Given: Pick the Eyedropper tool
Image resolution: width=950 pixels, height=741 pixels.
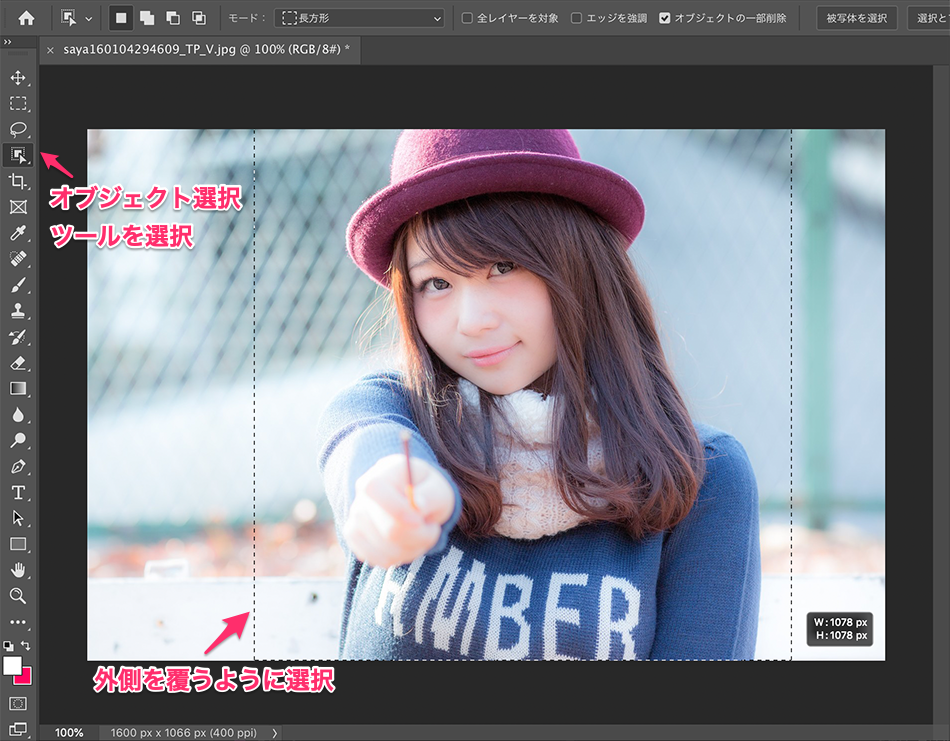Looking at the screenshot, I should pos(18,233).
